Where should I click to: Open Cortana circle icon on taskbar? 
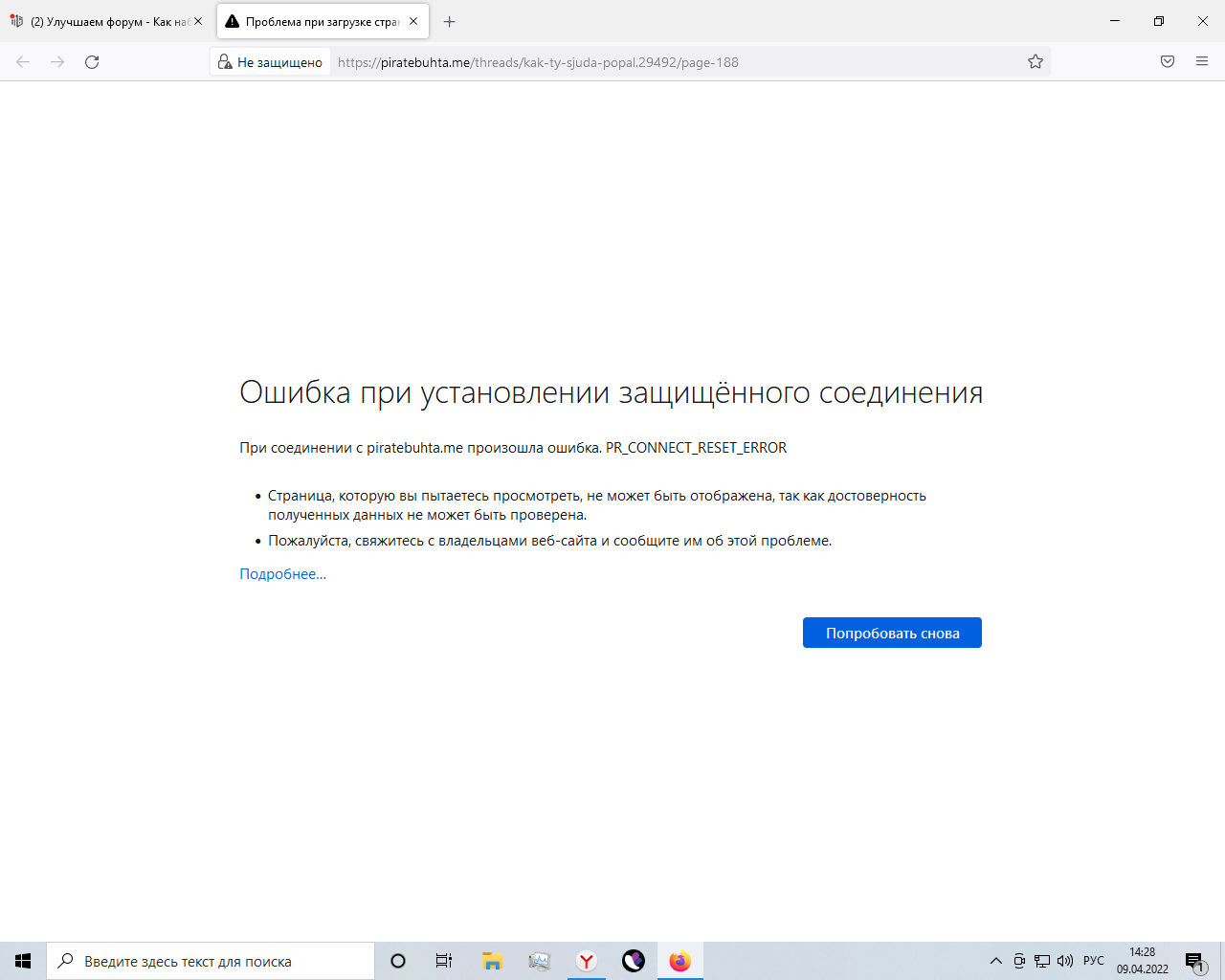[398, 961]
